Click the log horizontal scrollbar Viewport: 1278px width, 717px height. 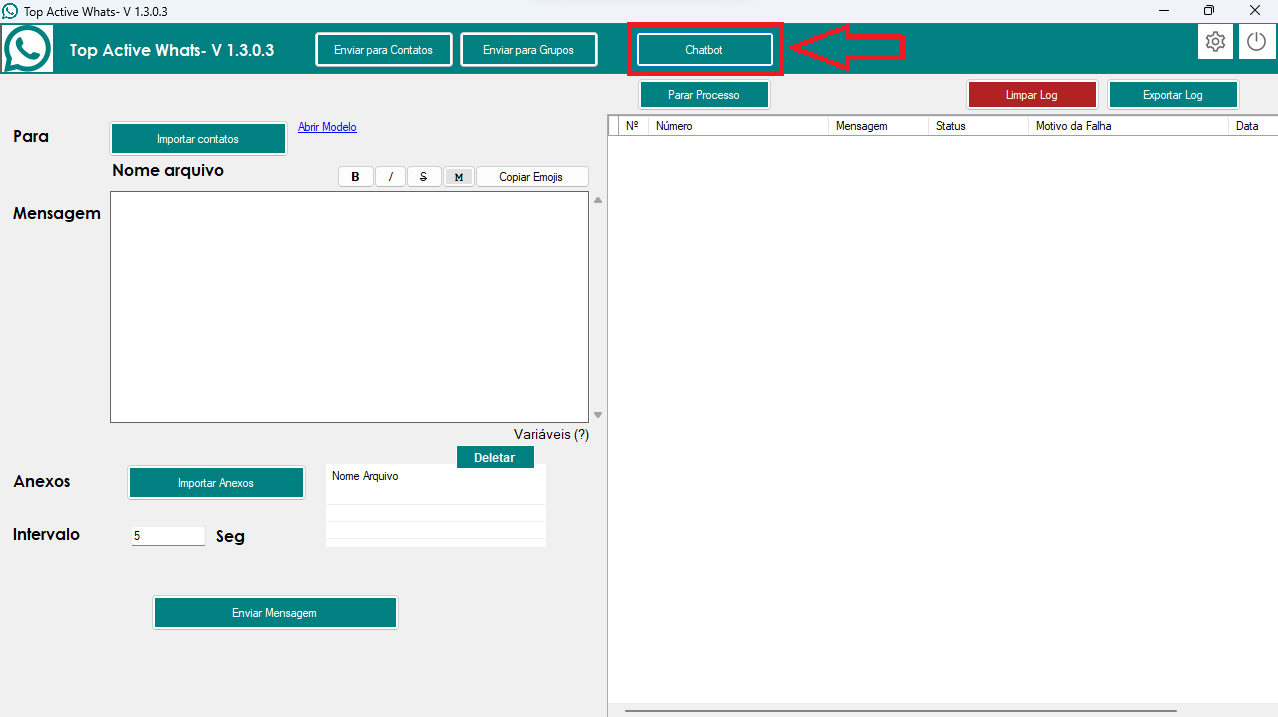[x=900, y=711]
